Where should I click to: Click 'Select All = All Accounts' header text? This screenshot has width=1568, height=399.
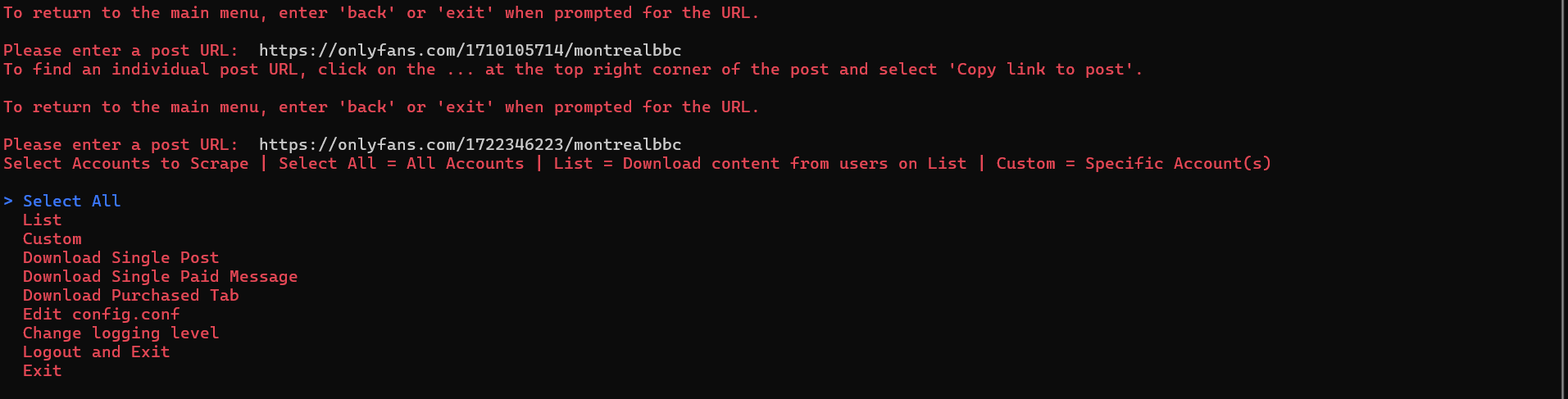coord(401,163)
